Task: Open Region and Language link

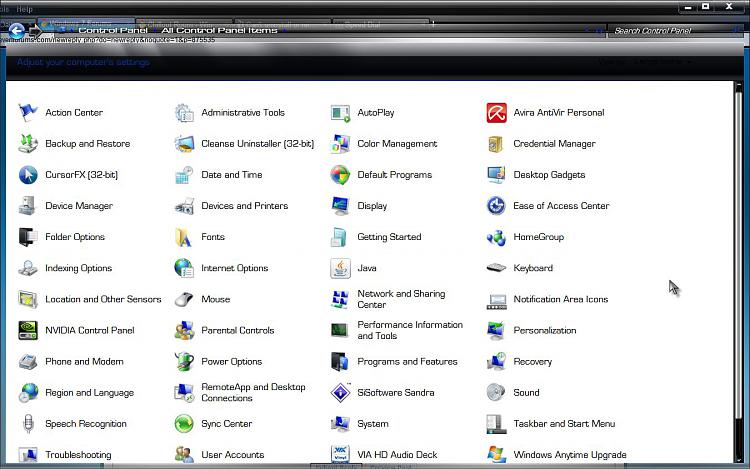Action: pos(89,393)
